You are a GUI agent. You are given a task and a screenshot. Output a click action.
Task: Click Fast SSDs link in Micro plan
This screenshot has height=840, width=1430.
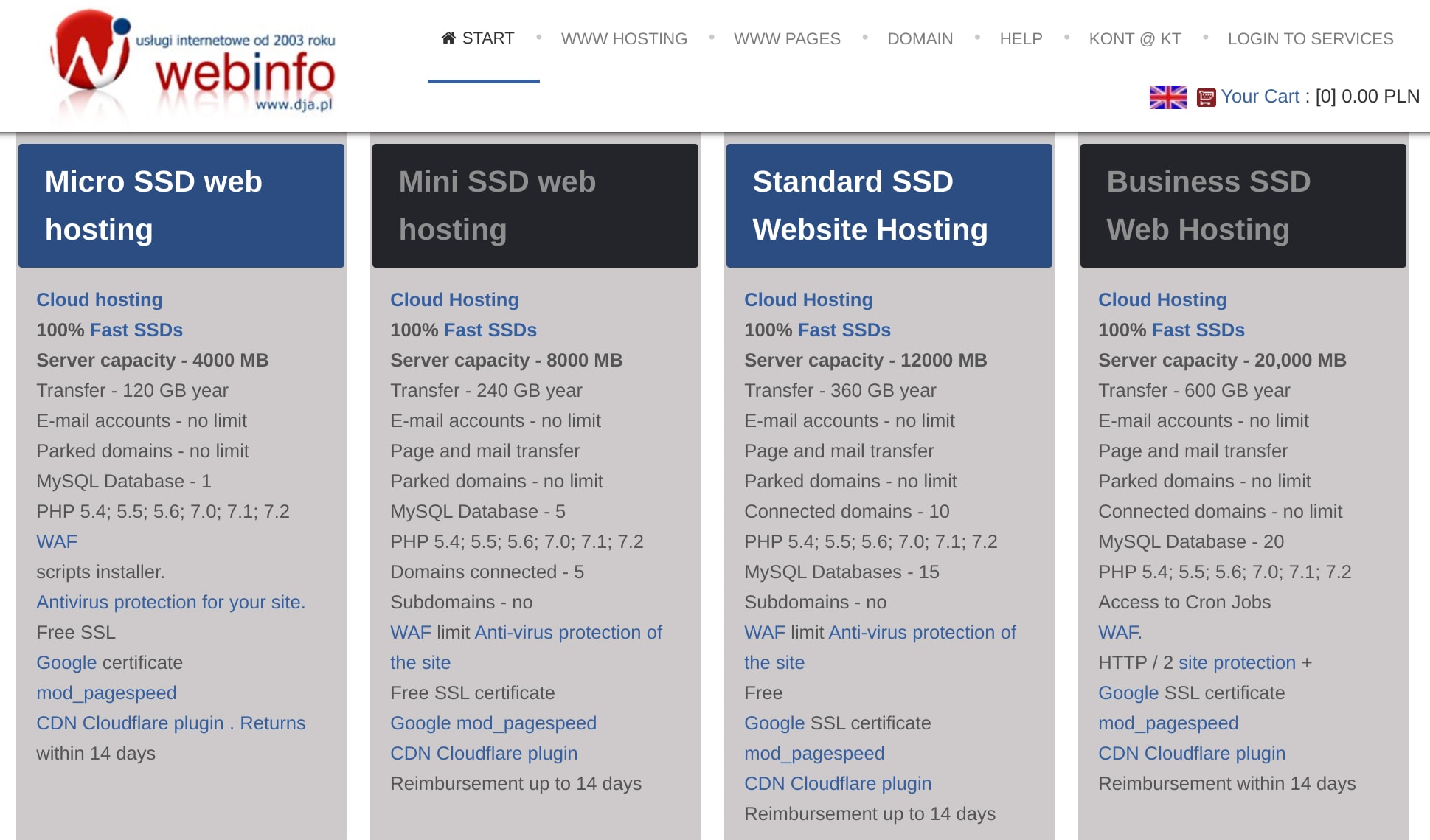136,330
